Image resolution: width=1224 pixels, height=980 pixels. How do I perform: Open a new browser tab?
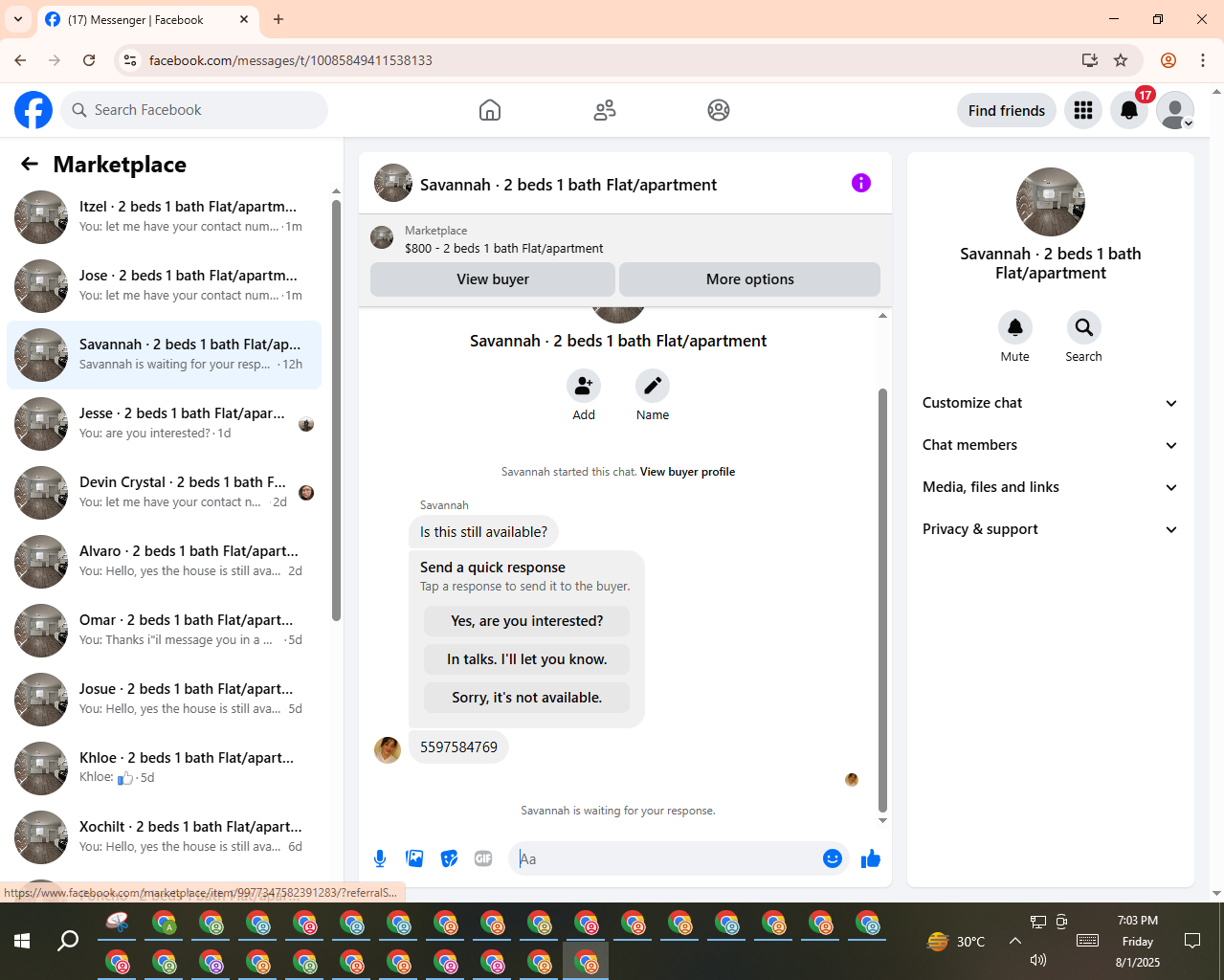point(278,19)
